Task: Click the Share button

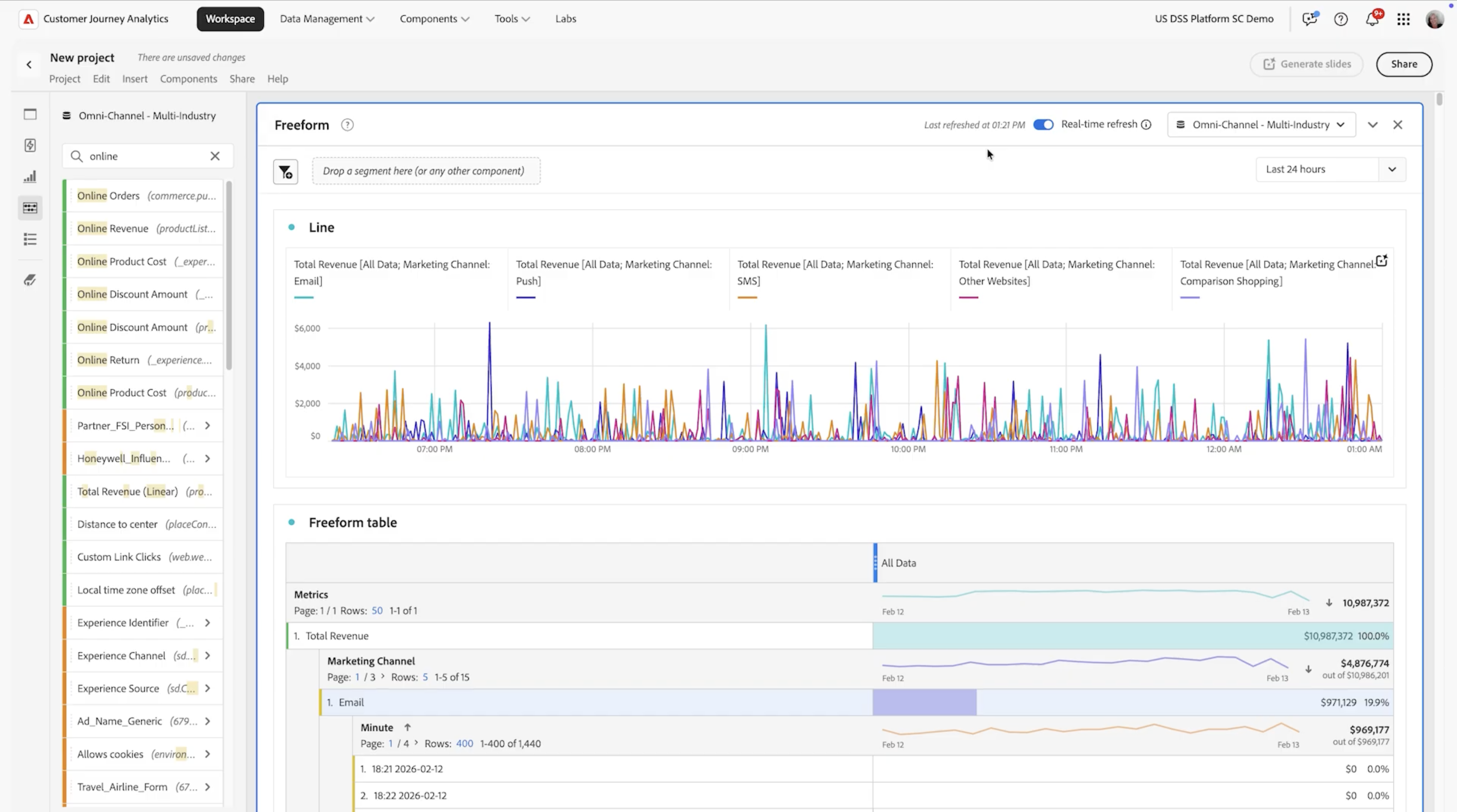Action: coord(1404,64)
